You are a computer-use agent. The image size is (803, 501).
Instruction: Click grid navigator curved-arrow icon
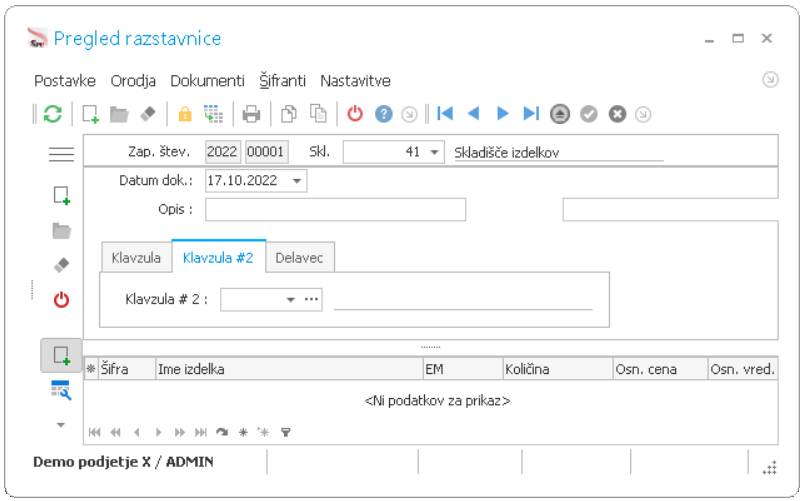pos(222,432)
